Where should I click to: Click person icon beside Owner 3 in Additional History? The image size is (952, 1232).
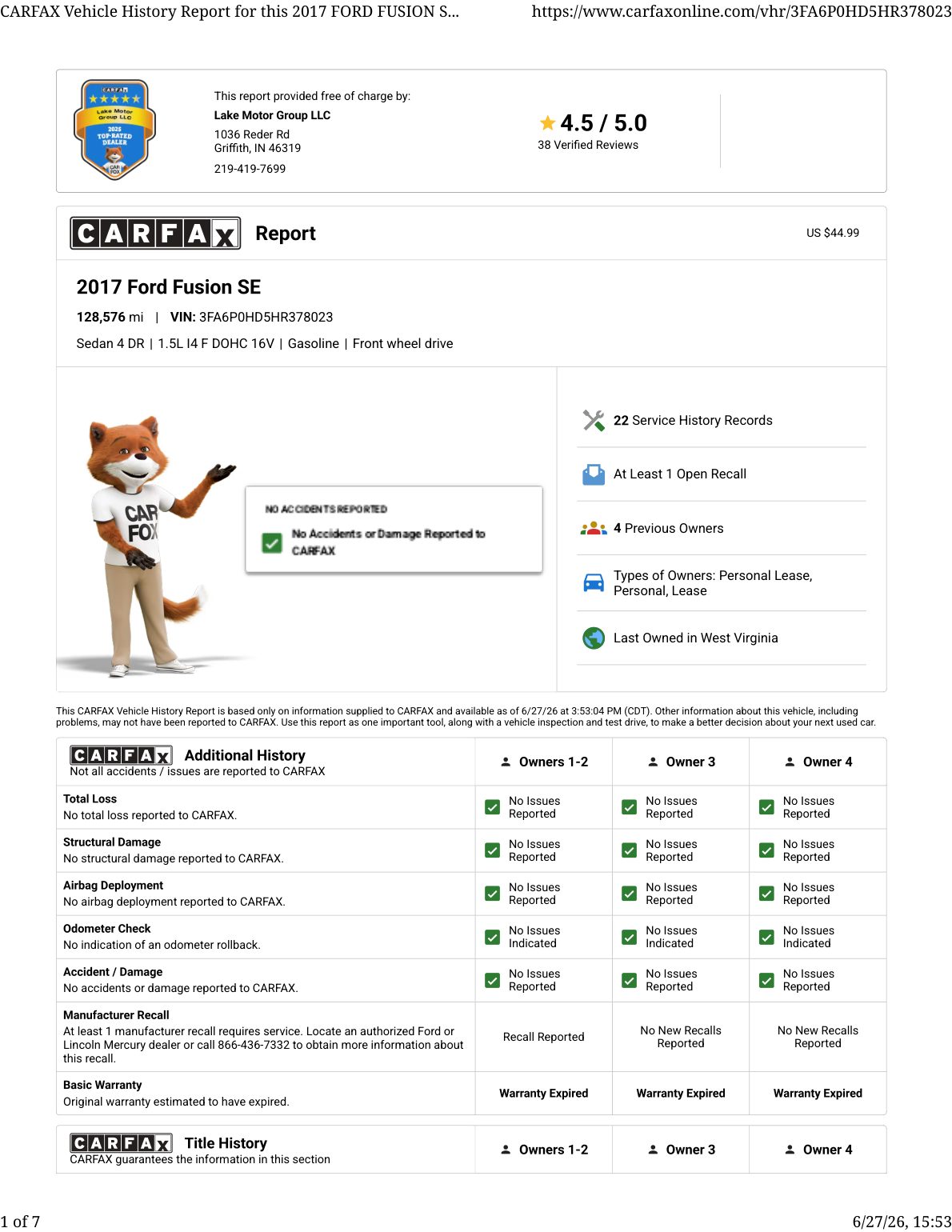[x=653, y=762]
